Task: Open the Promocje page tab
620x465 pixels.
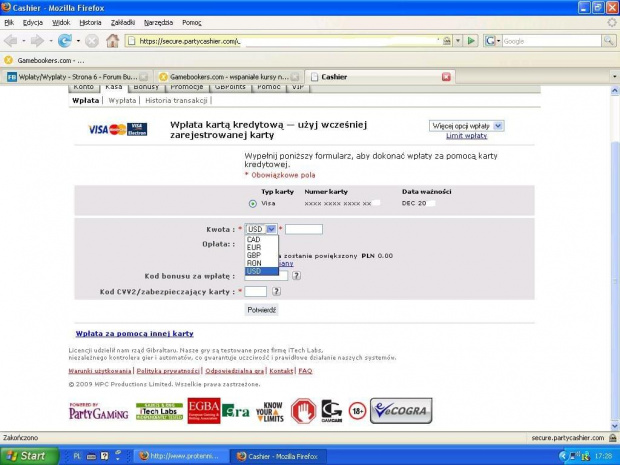Action: point(187,88)
